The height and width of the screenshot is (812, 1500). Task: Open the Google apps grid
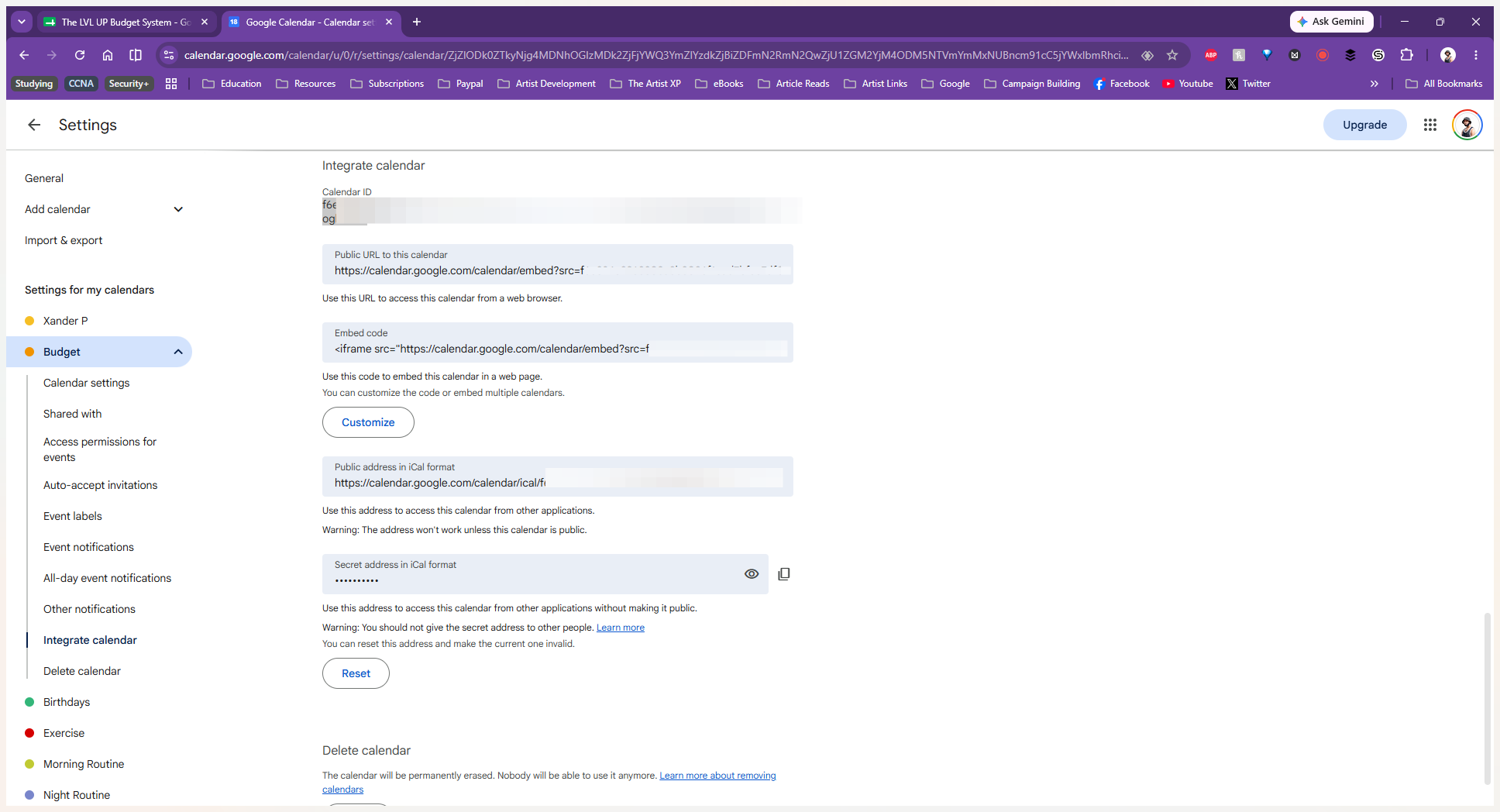pos(1430,125)
